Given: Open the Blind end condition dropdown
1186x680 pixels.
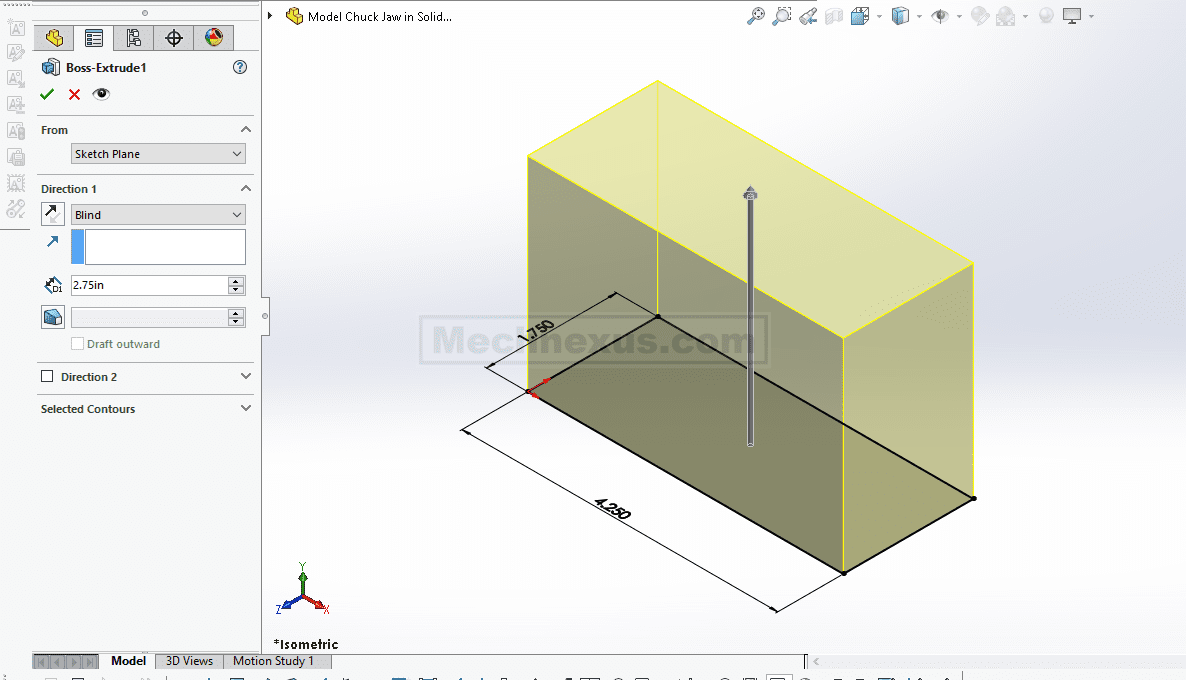Looking at the screenshot, I should [x=158, y=215].
